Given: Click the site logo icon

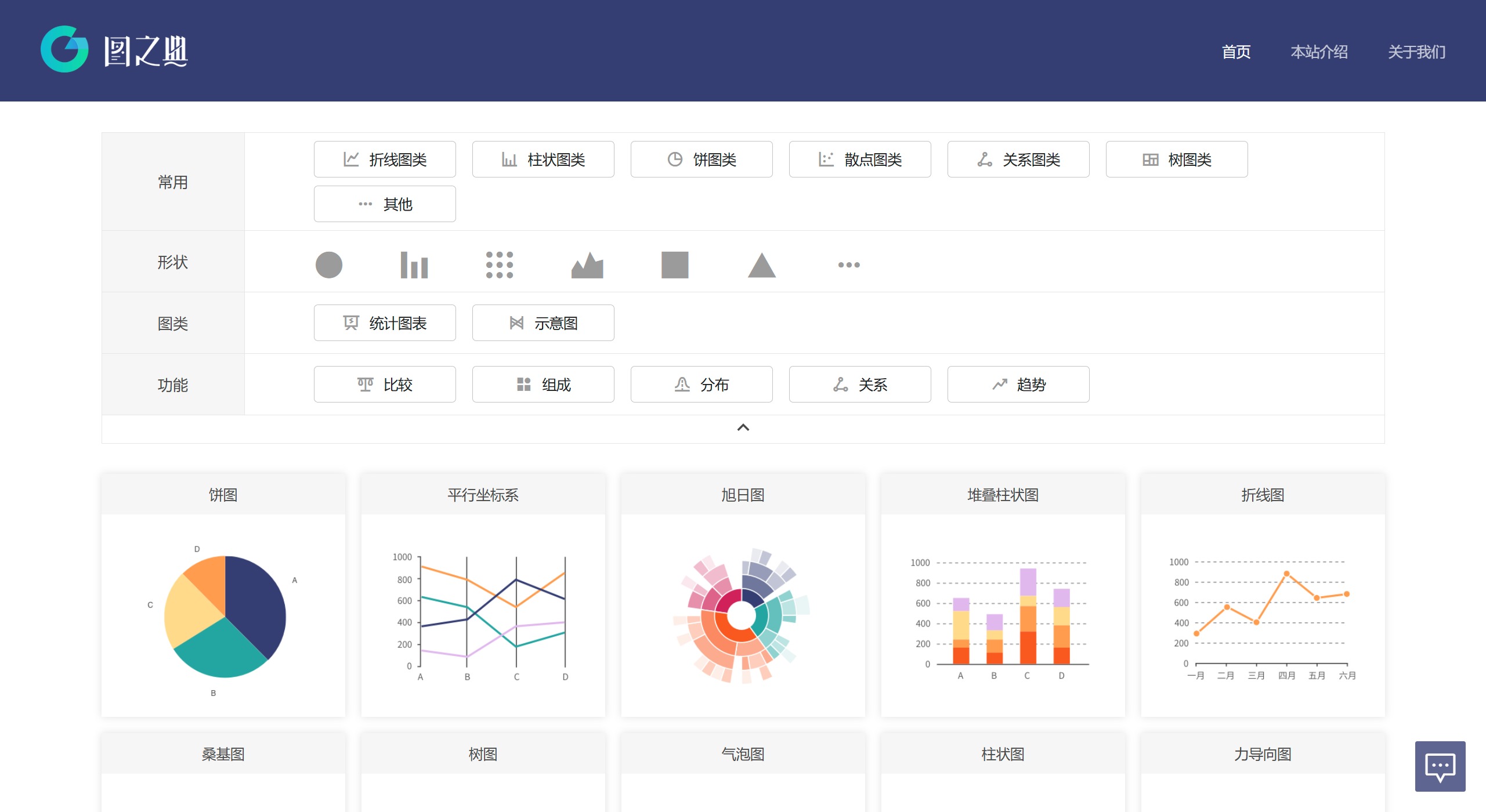Looking at the screenshot, I should [64, 49].
